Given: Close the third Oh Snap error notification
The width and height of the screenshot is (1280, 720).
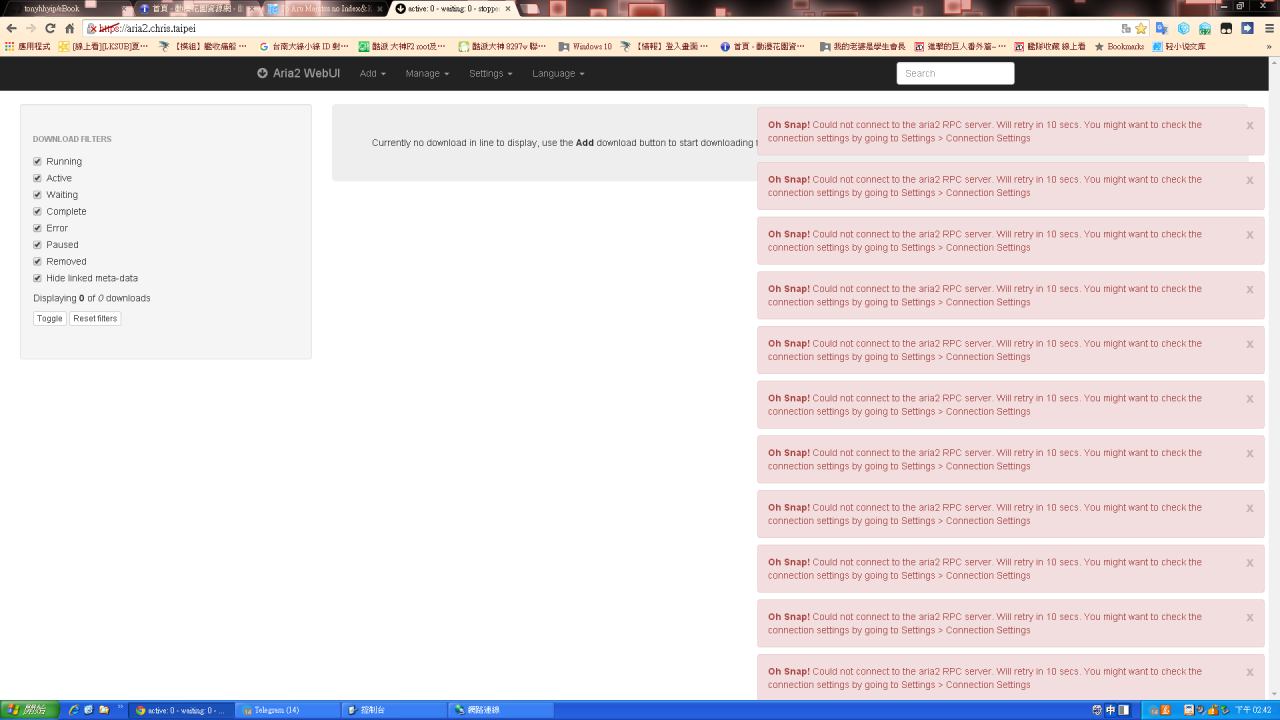Looking at the screenshot, I should [x=1249, y=235].
